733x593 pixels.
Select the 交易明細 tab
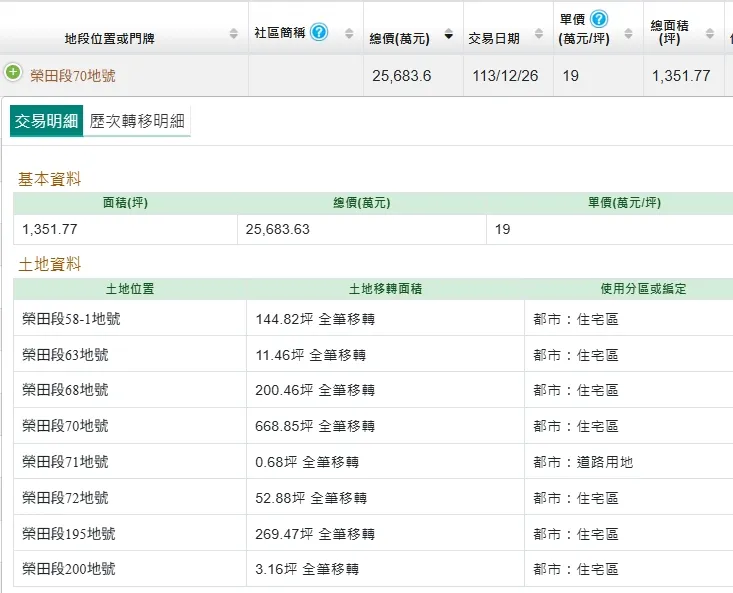click(x=46, y=122)
